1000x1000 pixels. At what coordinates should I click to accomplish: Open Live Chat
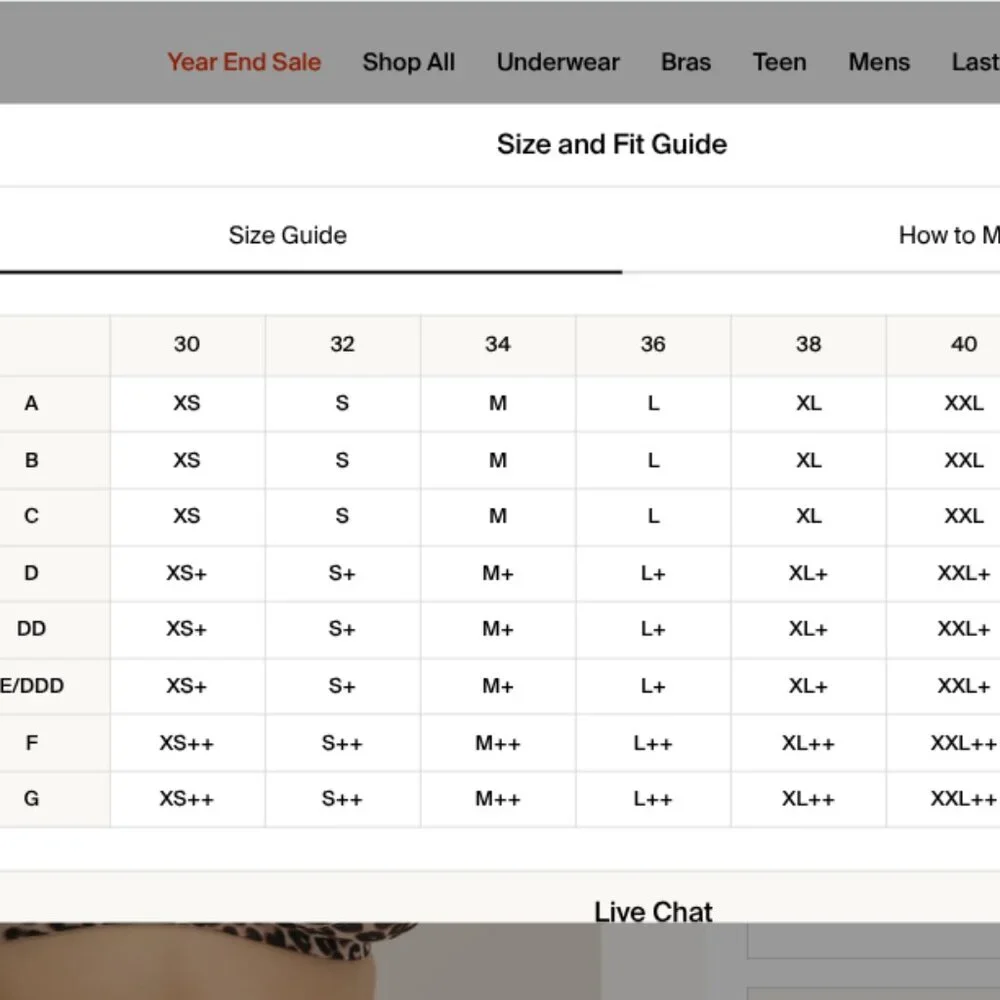pyautogui.click(x=653, y=912)
